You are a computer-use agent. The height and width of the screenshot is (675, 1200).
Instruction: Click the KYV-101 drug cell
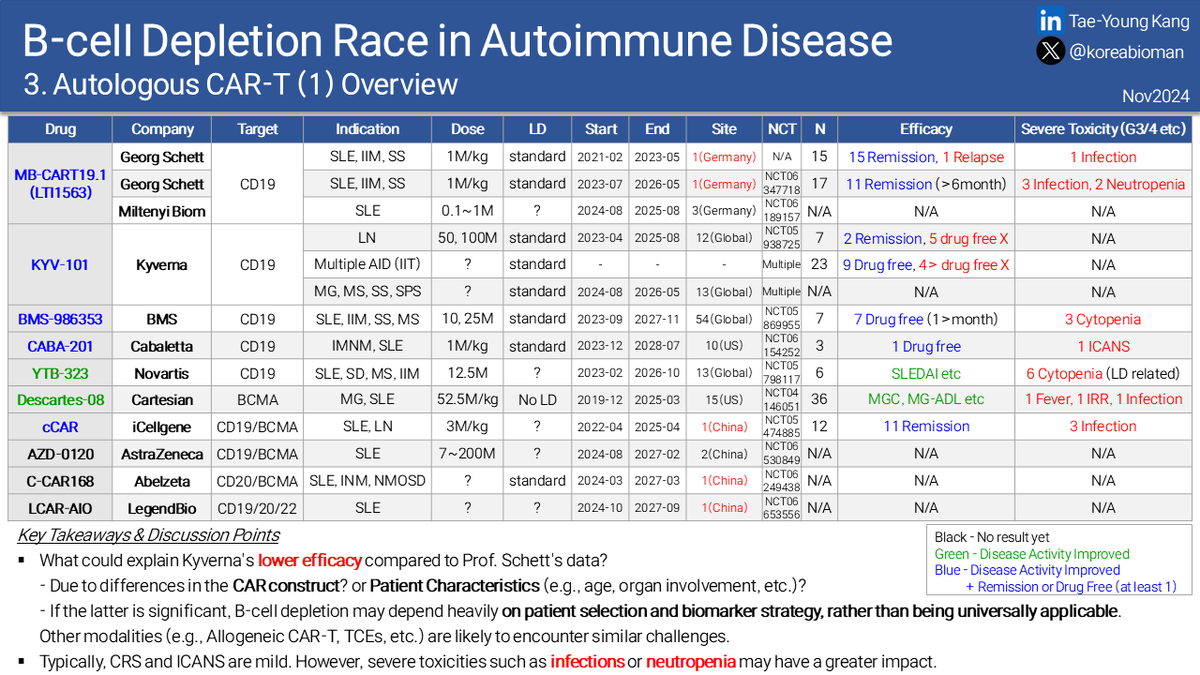60,265
